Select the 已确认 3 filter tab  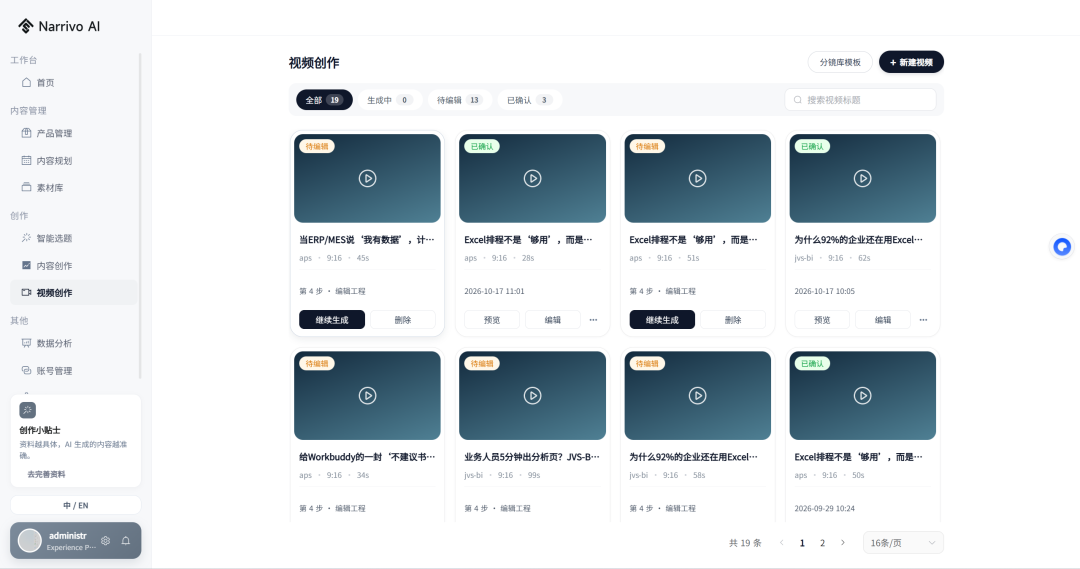[x=529, y=100]
